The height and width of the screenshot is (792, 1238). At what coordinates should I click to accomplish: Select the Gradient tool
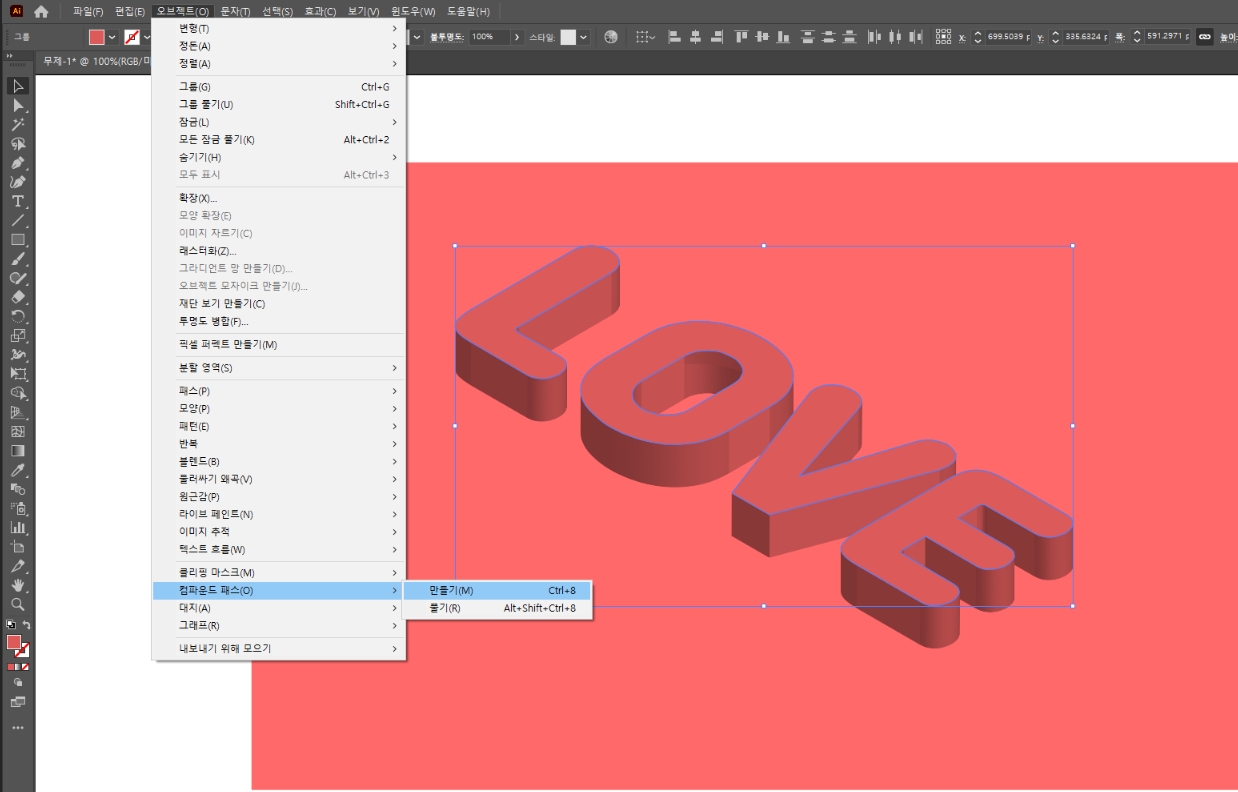[18, 450]
